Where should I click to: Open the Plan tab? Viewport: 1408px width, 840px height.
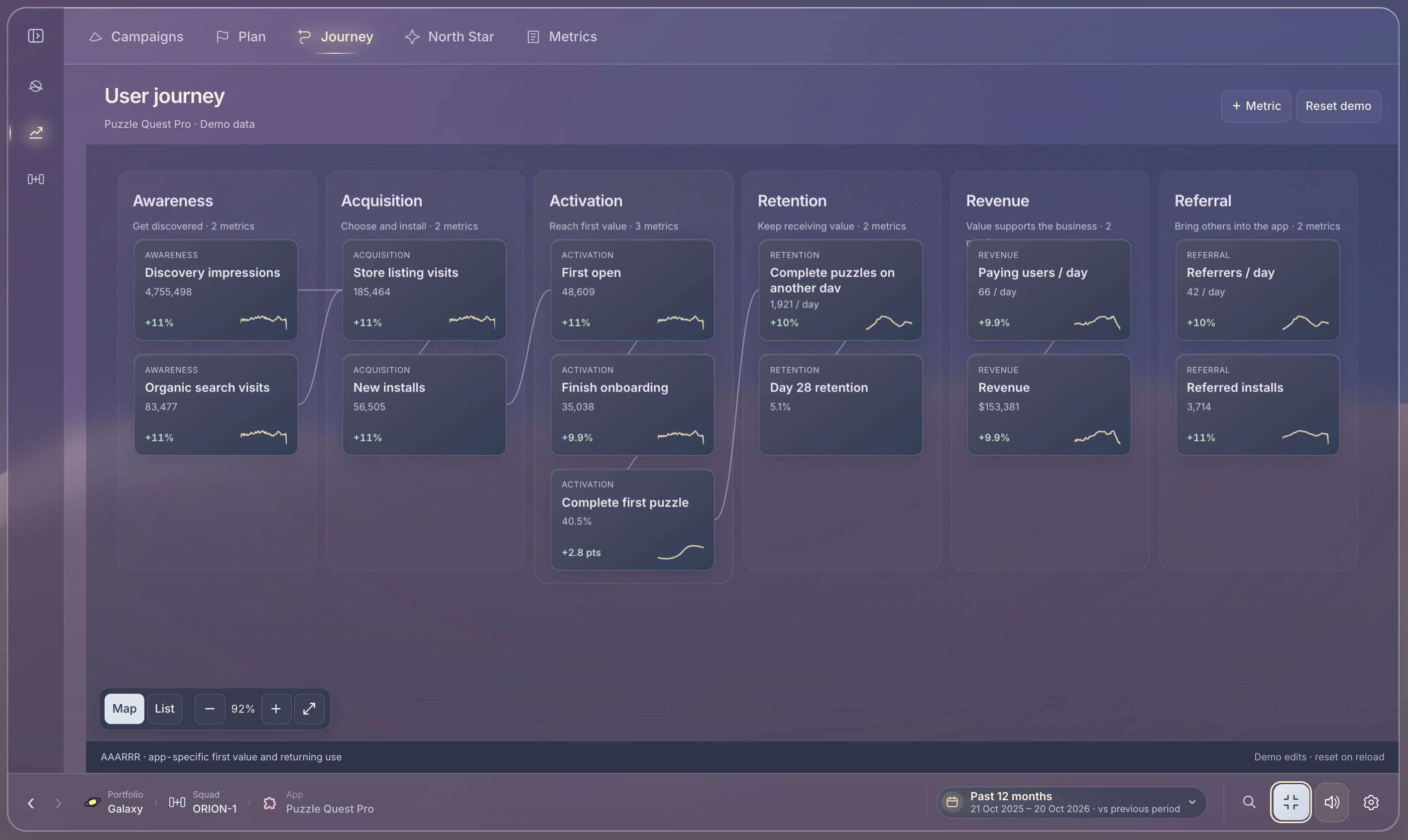(240, 37)
